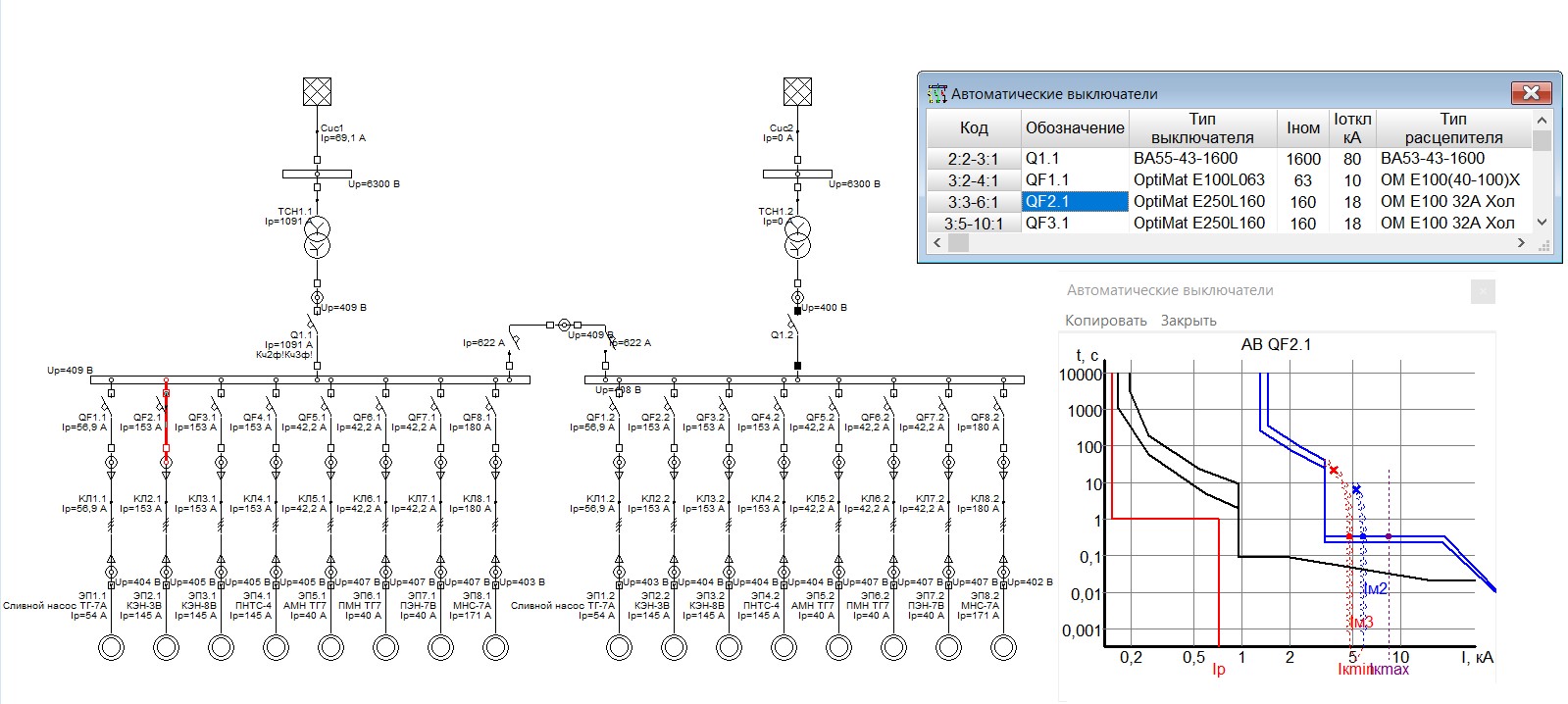Viewport: 1568px width, 704px height.
Task: Click the Тип расцепителя column header
Action: [1453, 127]
